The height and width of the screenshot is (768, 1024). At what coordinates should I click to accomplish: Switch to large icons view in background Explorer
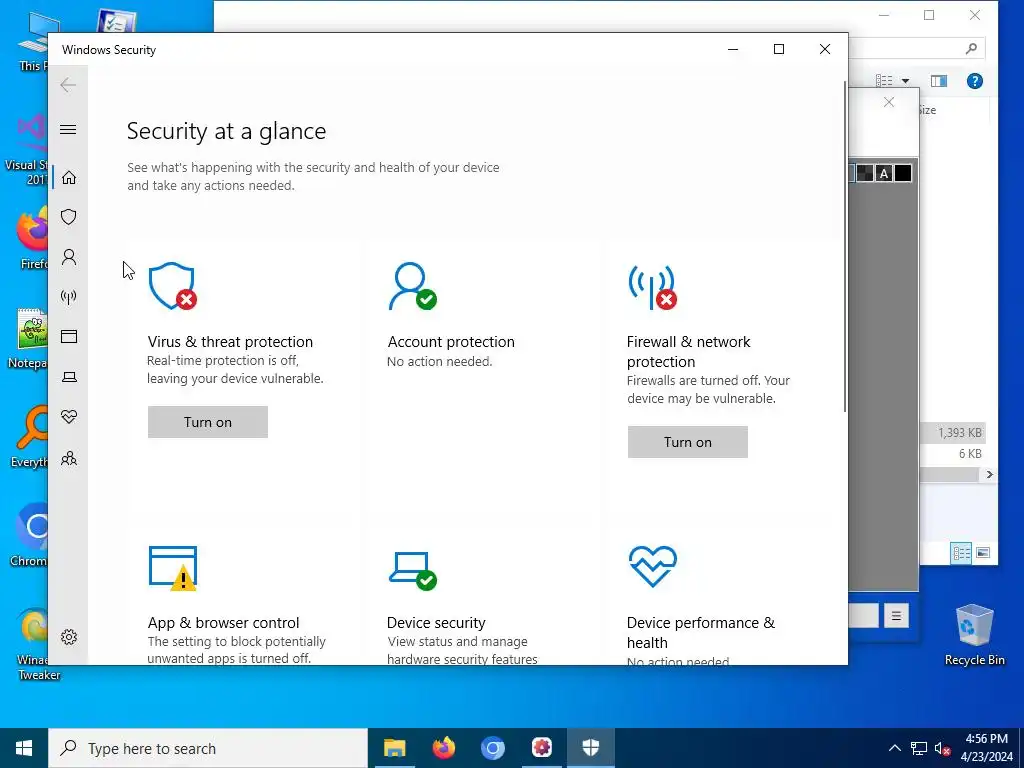(x=983, y=553)
